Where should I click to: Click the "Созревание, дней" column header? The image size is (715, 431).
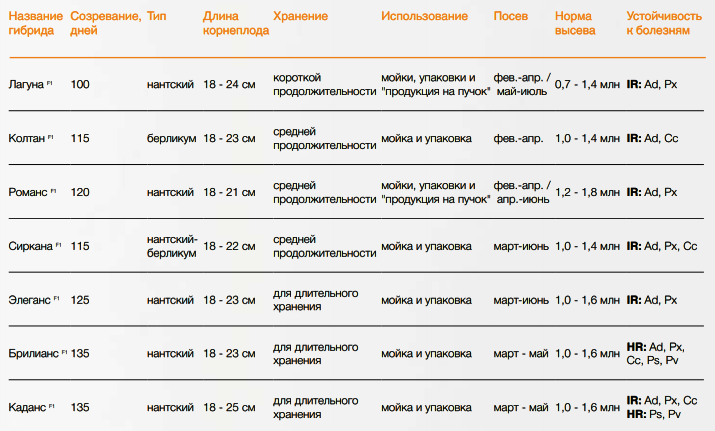point(104,24)
